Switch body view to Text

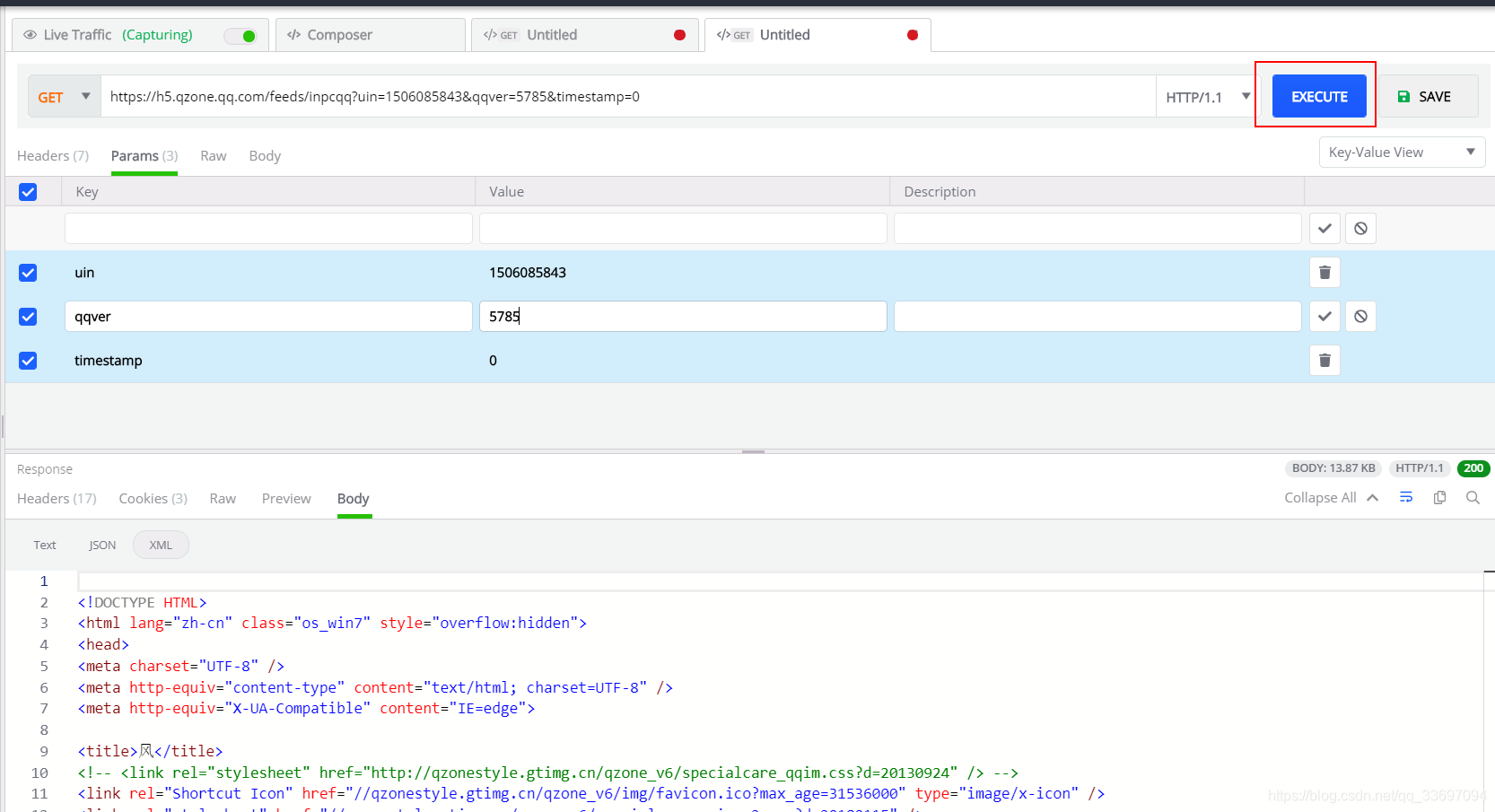pos(45,545)
